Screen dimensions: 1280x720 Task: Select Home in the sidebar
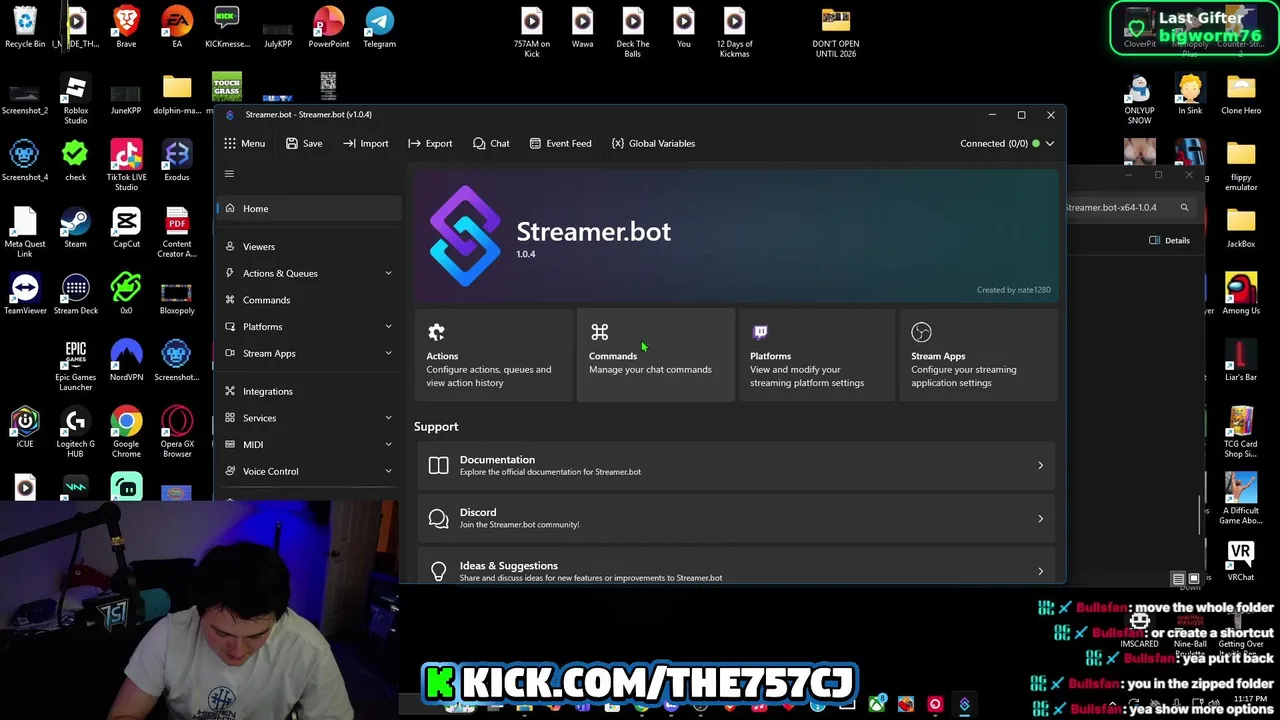pyautogui.click(x=309, y=208)
